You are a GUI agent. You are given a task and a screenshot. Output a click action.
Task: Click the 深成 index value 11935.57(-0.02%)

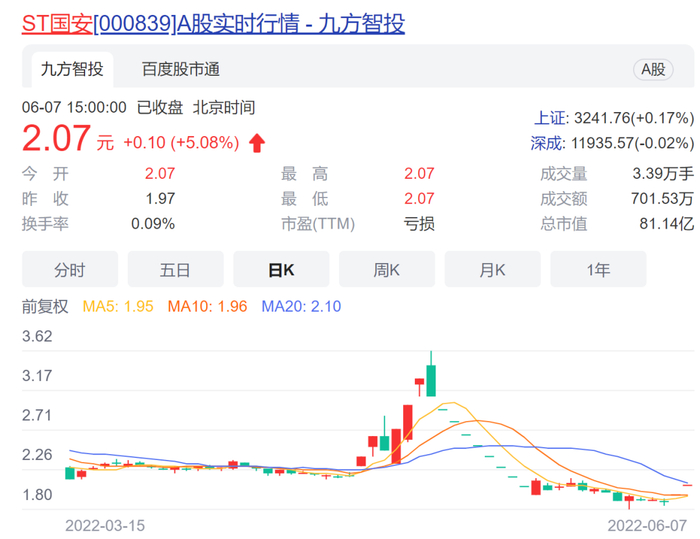tap(633, 143)
